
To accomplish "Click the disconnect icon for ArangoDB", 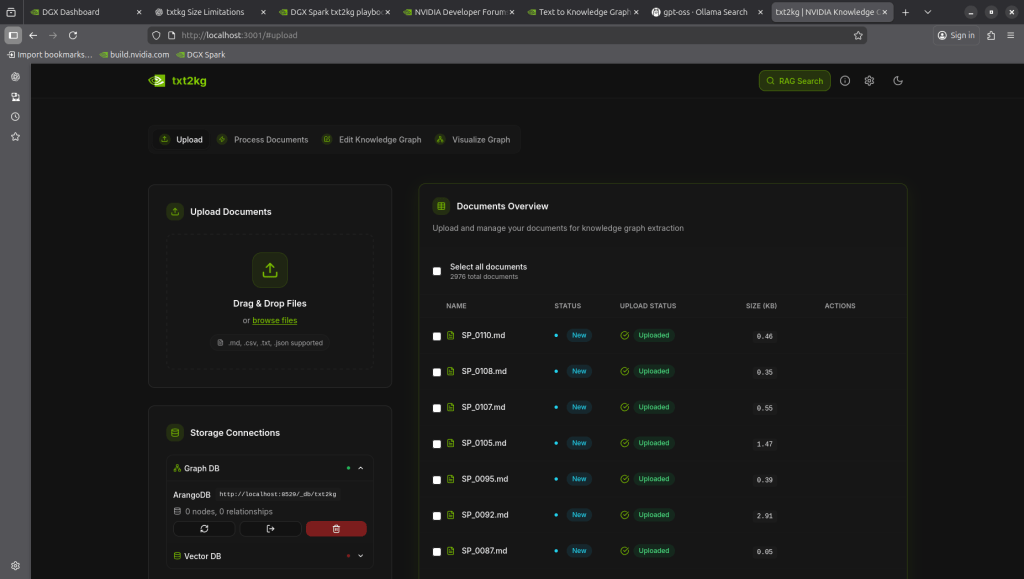I will [270, 529].
